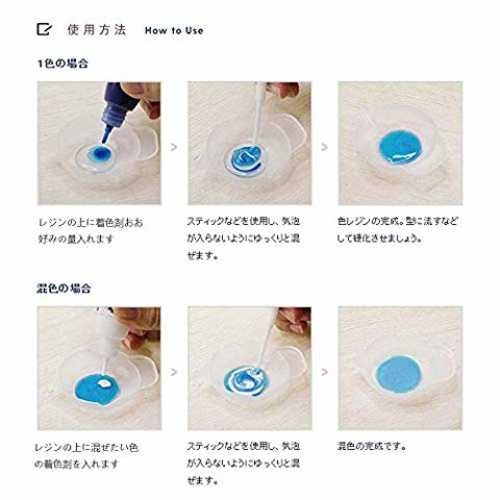The height and width of the screenshot is (500, 500).
Task: Open the single-color stick mixing photo
Action: pyautogui.click(x=250, y=143)
